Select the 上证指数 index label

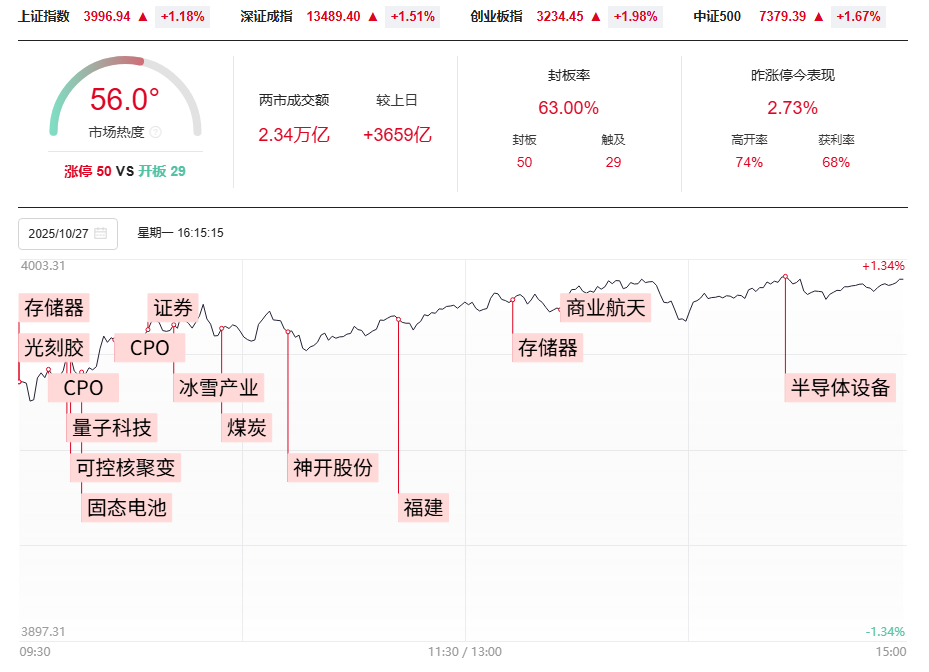[44, 17]
